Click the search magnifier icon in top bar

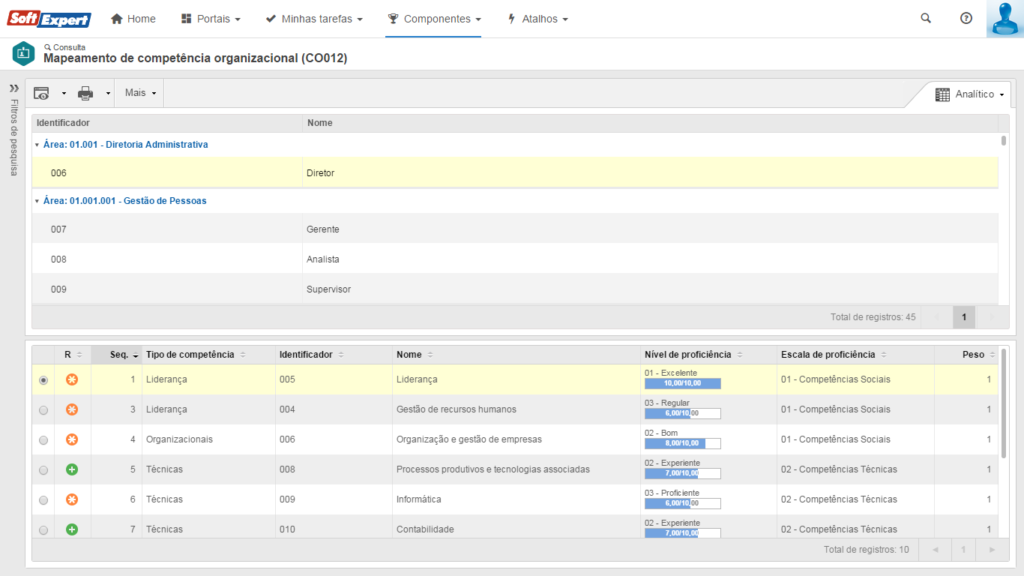pyautogui.click(x=925, y=18)
